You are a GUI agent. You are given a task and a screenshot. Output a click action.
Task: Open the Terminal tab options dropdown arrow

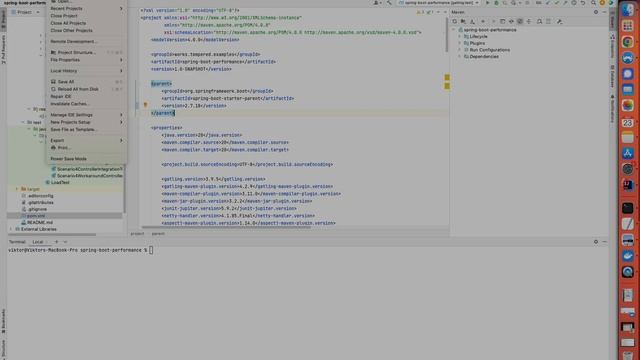pos(65,242)
